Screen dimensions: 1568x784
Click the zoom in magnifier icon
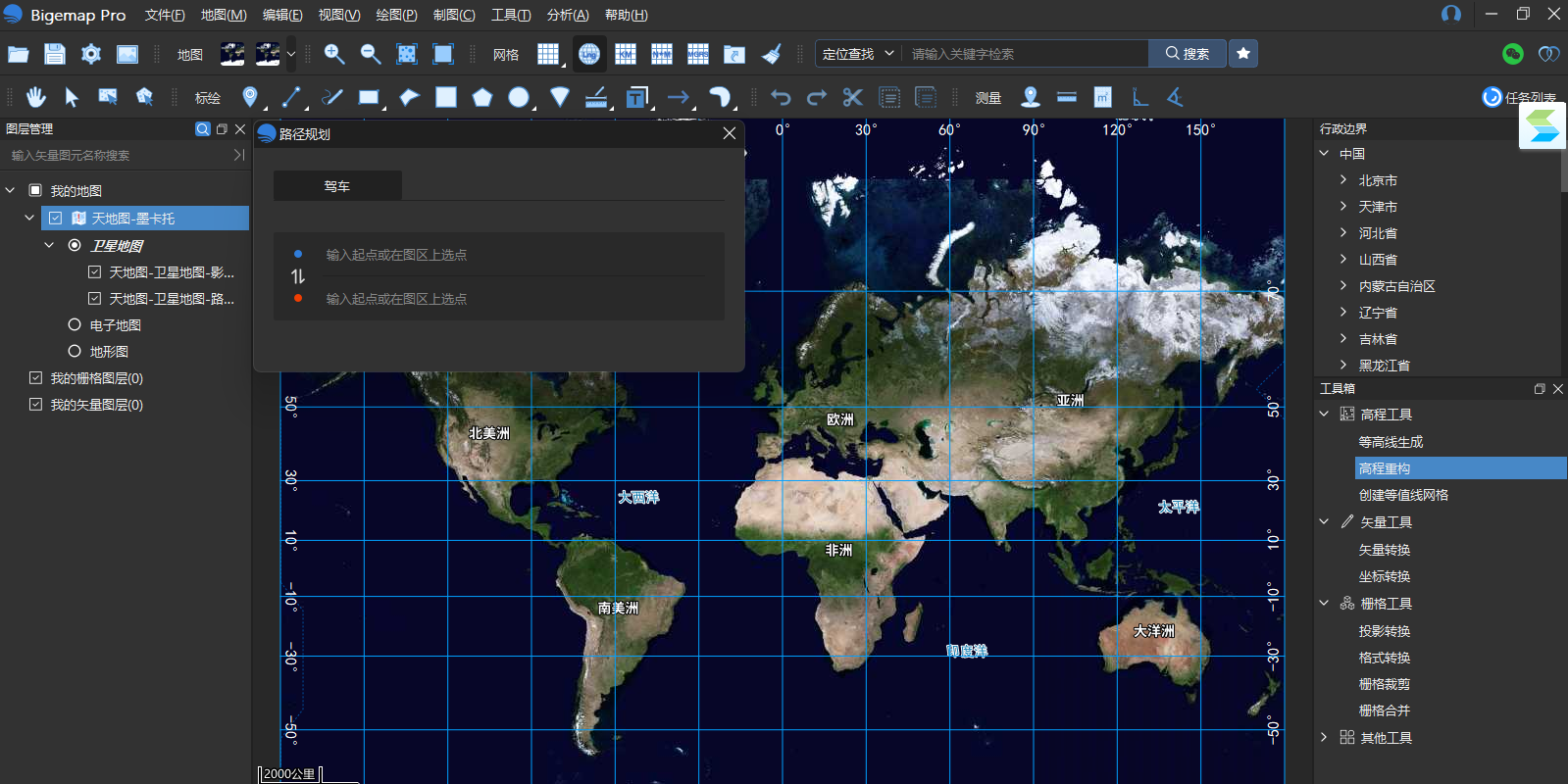[x=334, y=54]
